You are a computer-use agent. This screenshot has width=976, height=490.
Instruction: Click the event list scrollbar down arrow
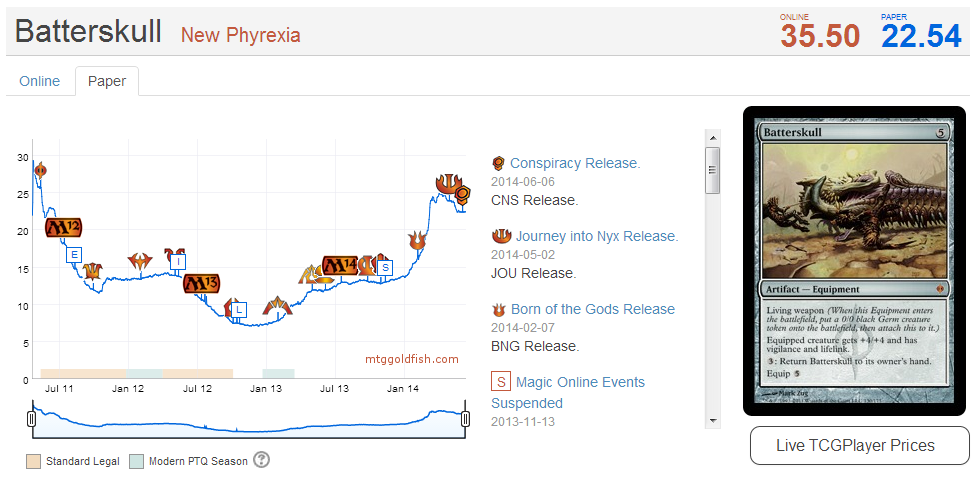tap(713, 421)
